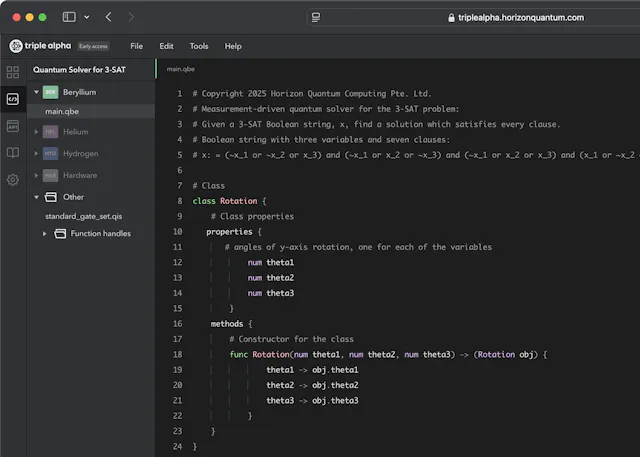Click 'num theta3' on line 14
This screenshot has width=640, height=457.
271,293
